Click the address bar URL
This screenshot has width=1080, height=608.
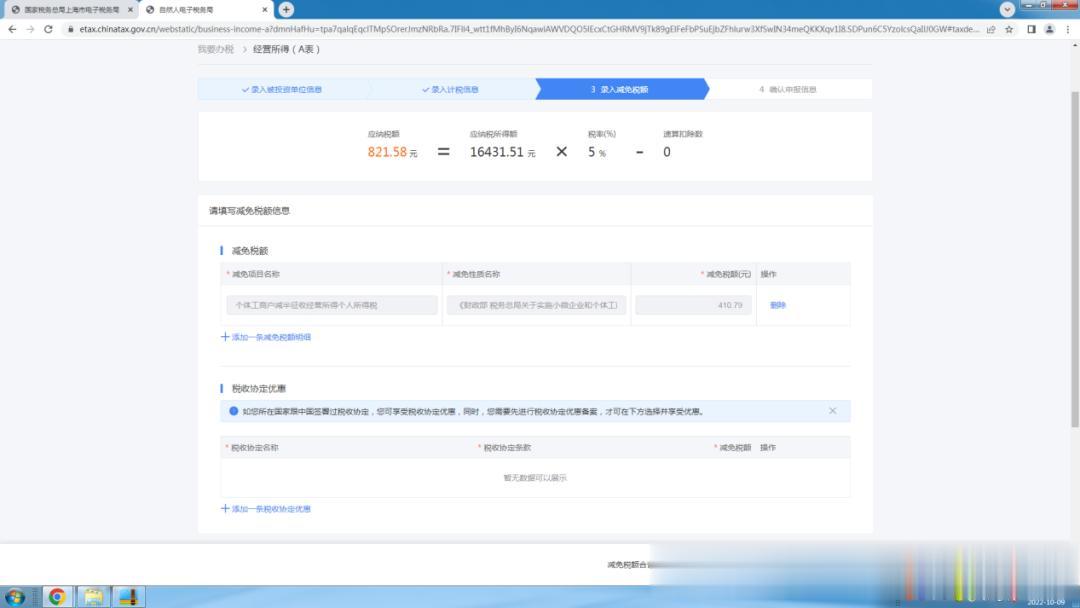click(x=529, y=29)
